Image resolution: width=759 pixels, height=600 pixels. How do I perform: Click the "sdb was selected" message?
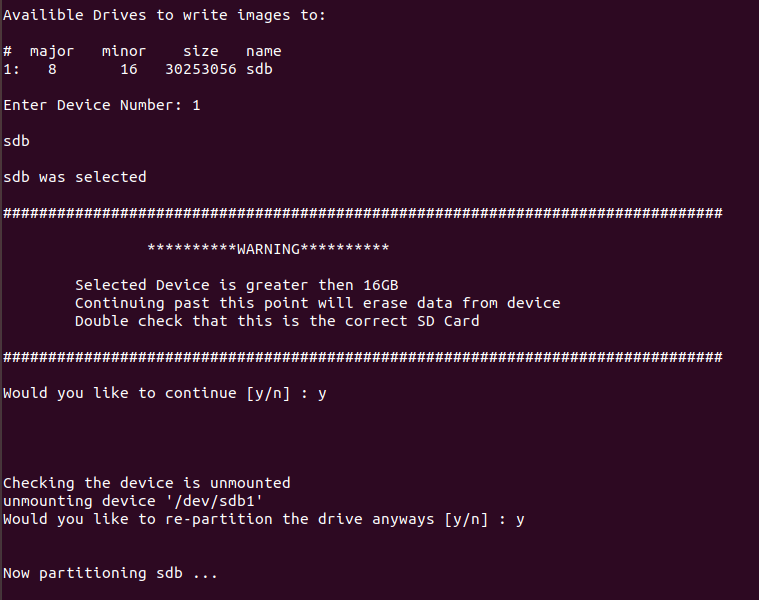(x=75, y=177)
